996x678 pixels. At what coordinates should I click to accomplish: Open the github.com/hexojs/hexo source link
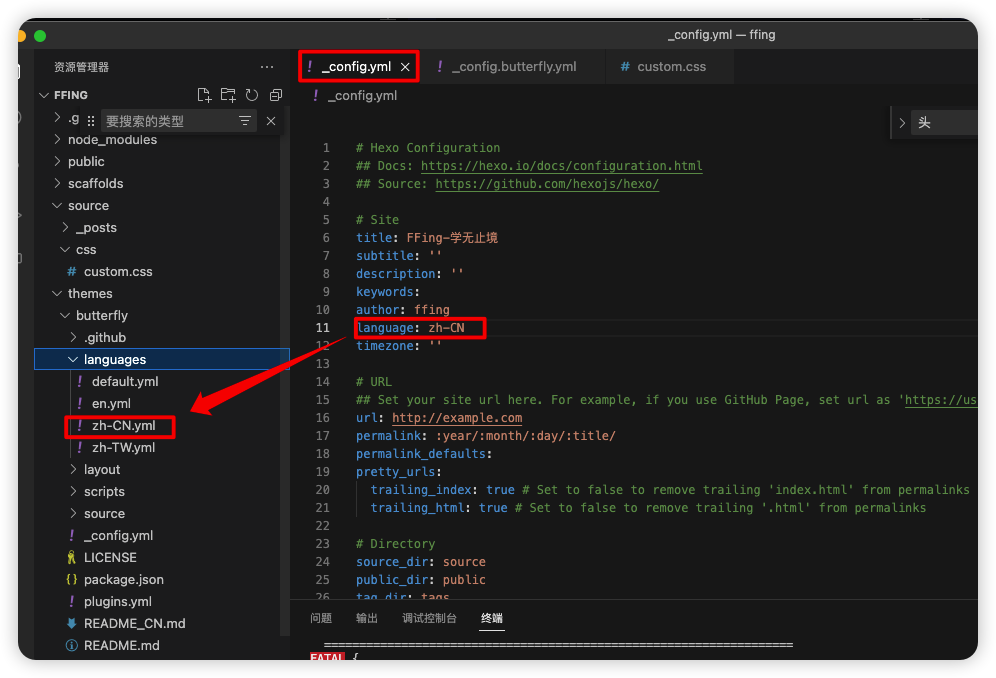(547, 184)
